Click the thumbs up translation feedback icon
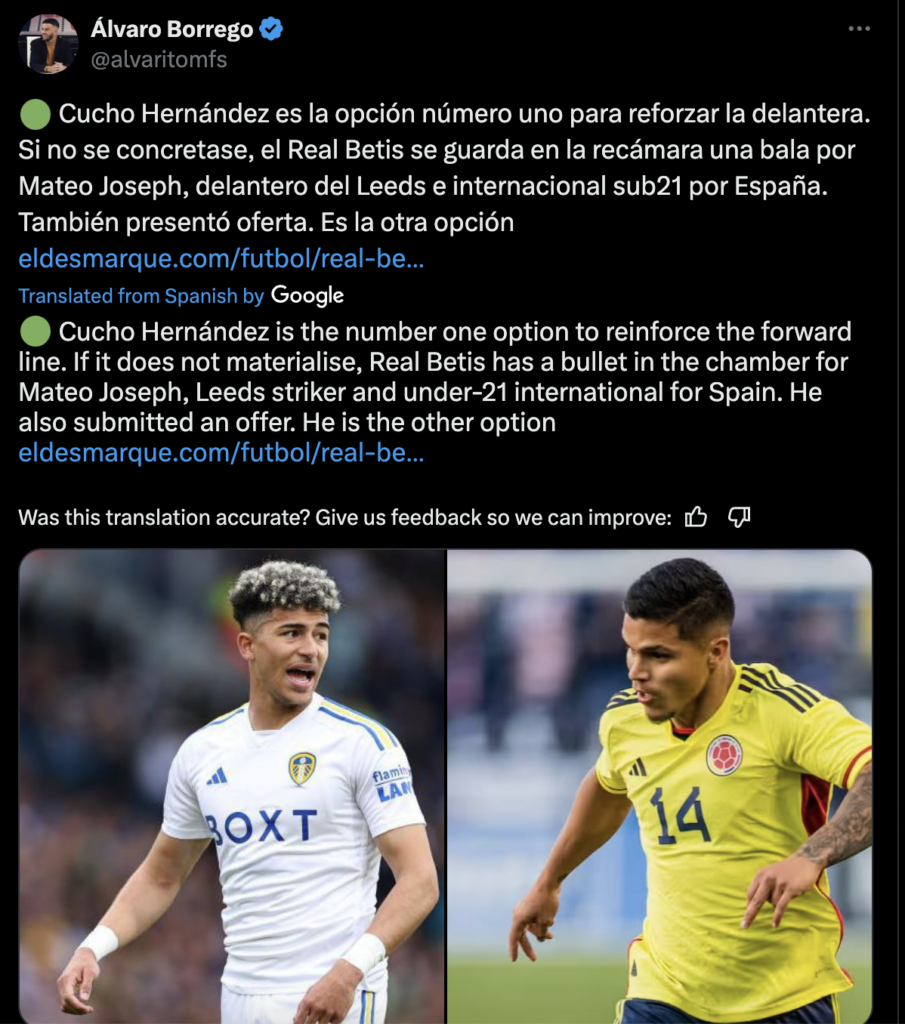 point(696,517)
